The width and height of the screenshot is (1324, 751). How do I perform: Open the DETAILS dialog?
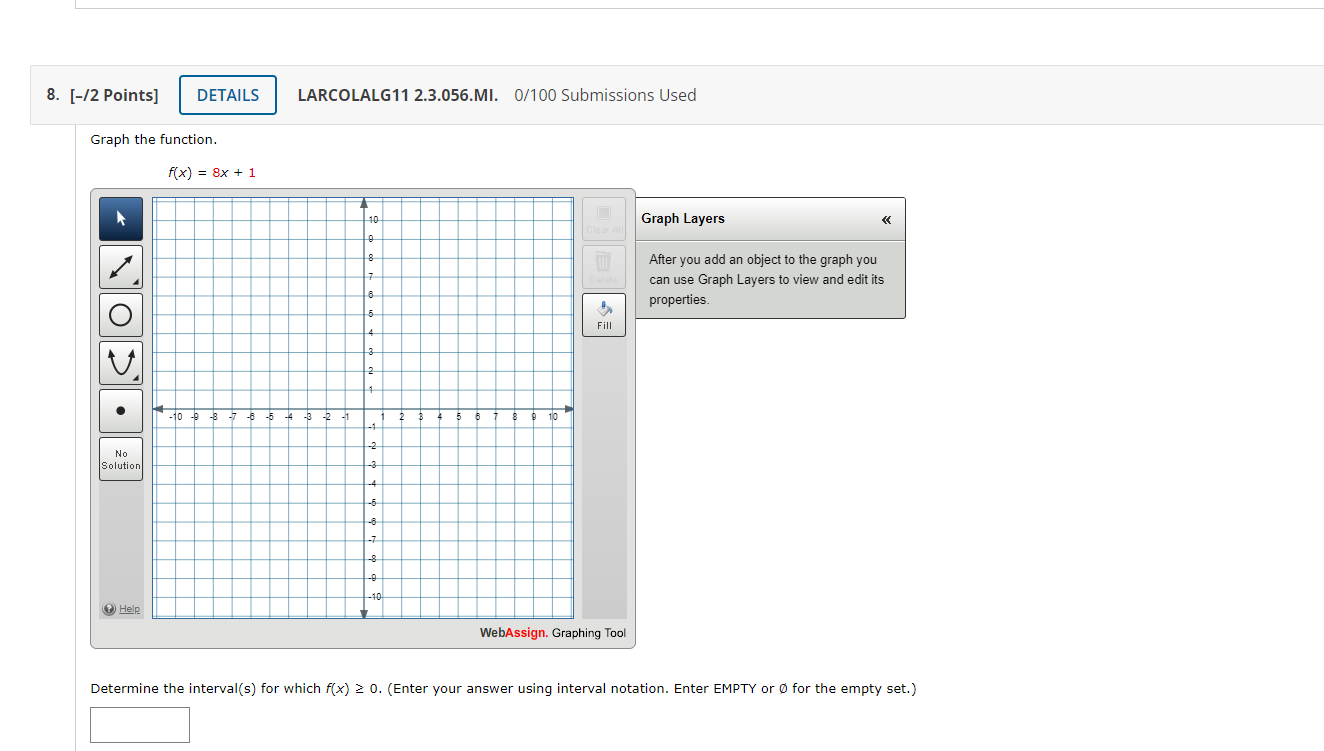pyautogui.click(x=227, y=94)
